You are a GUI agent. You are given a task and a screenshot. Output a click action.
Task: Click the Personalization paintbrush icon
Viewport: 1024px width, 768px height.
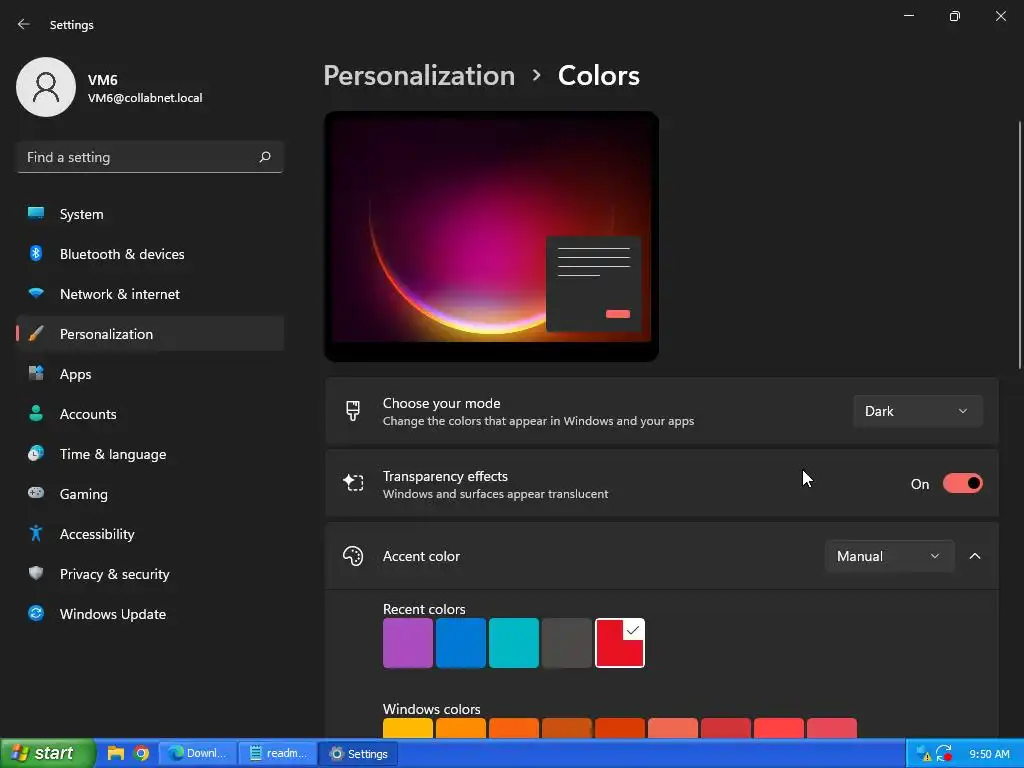tap(36, 334)
